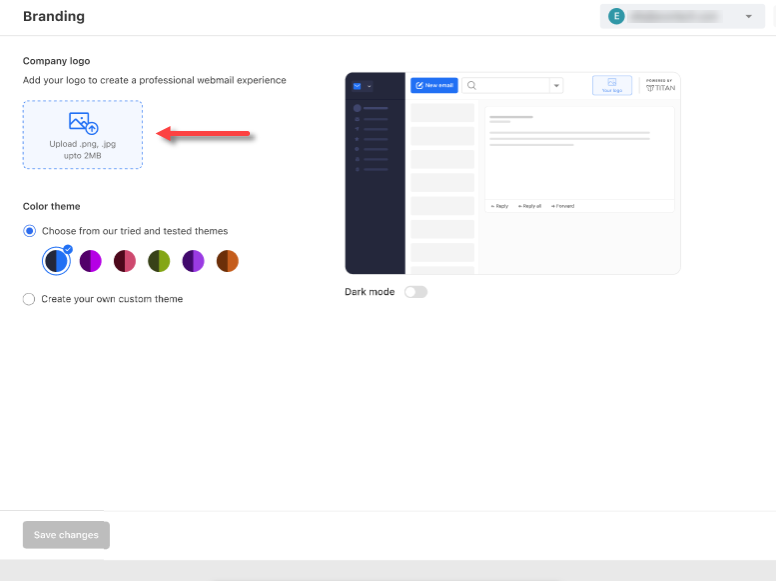Open the account dropdown arrow at top right
This screenshot has width=776, height=581.
748,17
